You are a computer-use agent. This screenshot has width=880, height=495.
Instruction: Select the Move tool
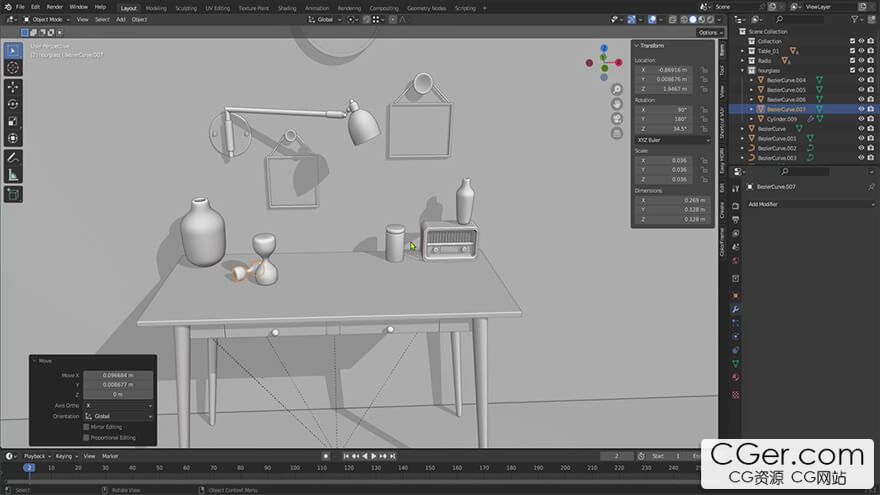13,87
